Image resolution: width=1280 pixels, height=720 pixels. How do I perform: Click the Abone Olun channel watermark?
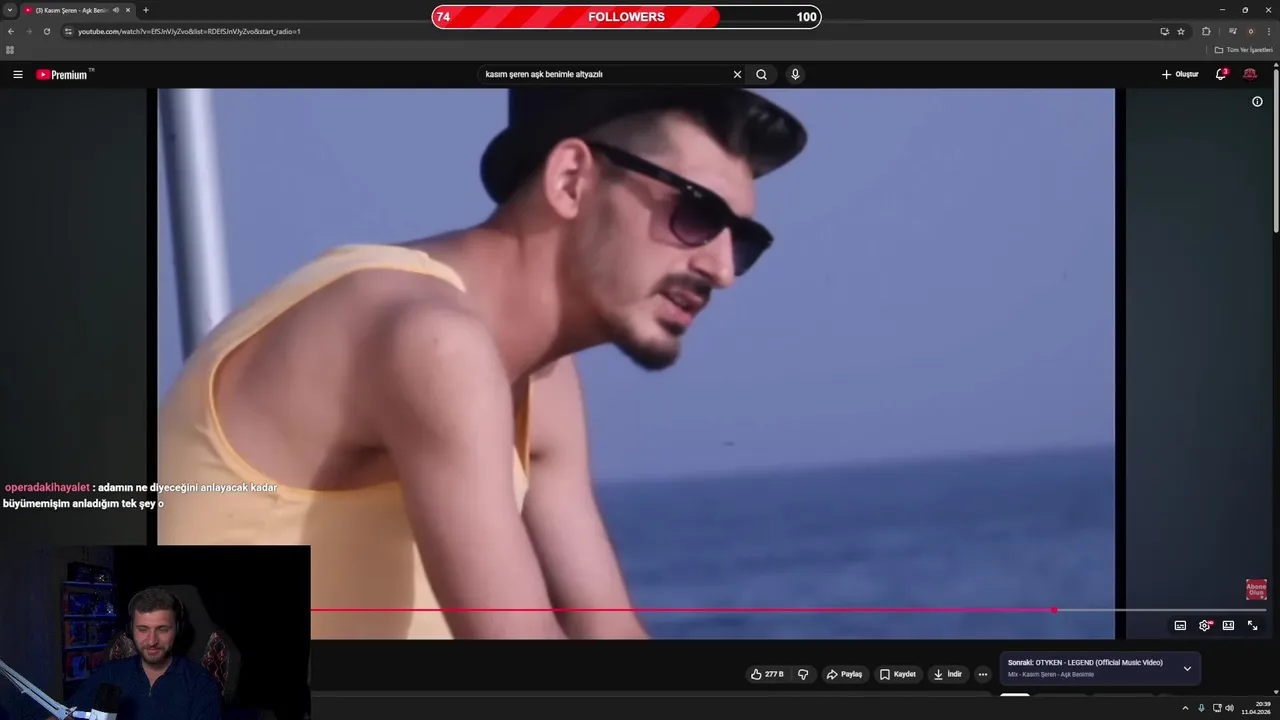point(1256,589)
